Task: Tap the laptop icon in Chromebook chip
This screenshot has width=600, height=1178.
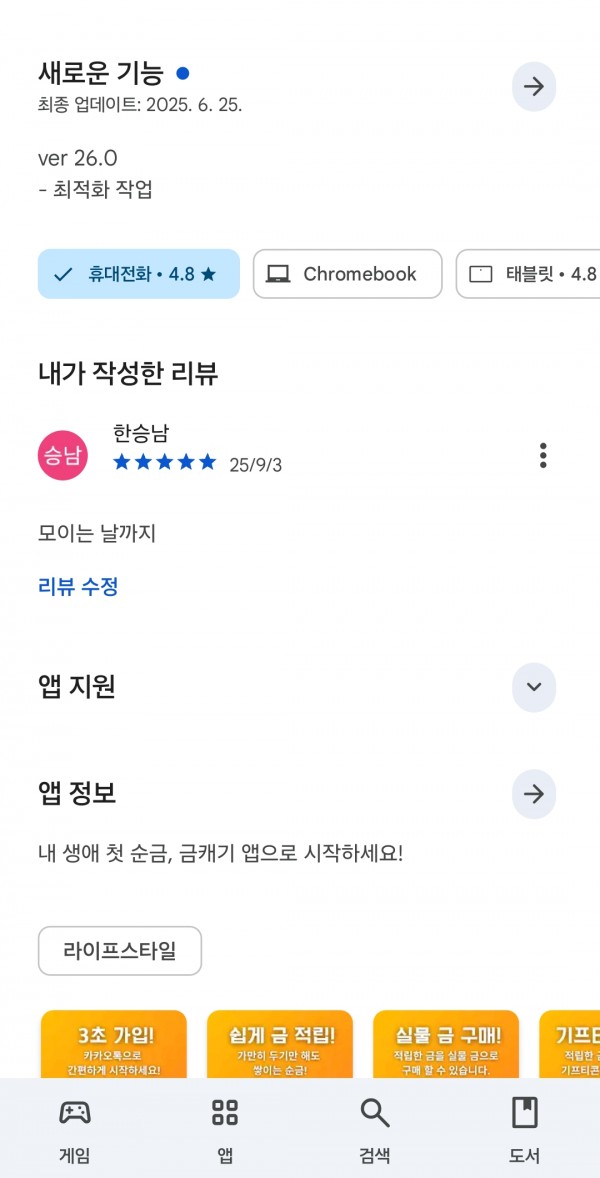Action: pyautogui.click(x=278, y=274)
